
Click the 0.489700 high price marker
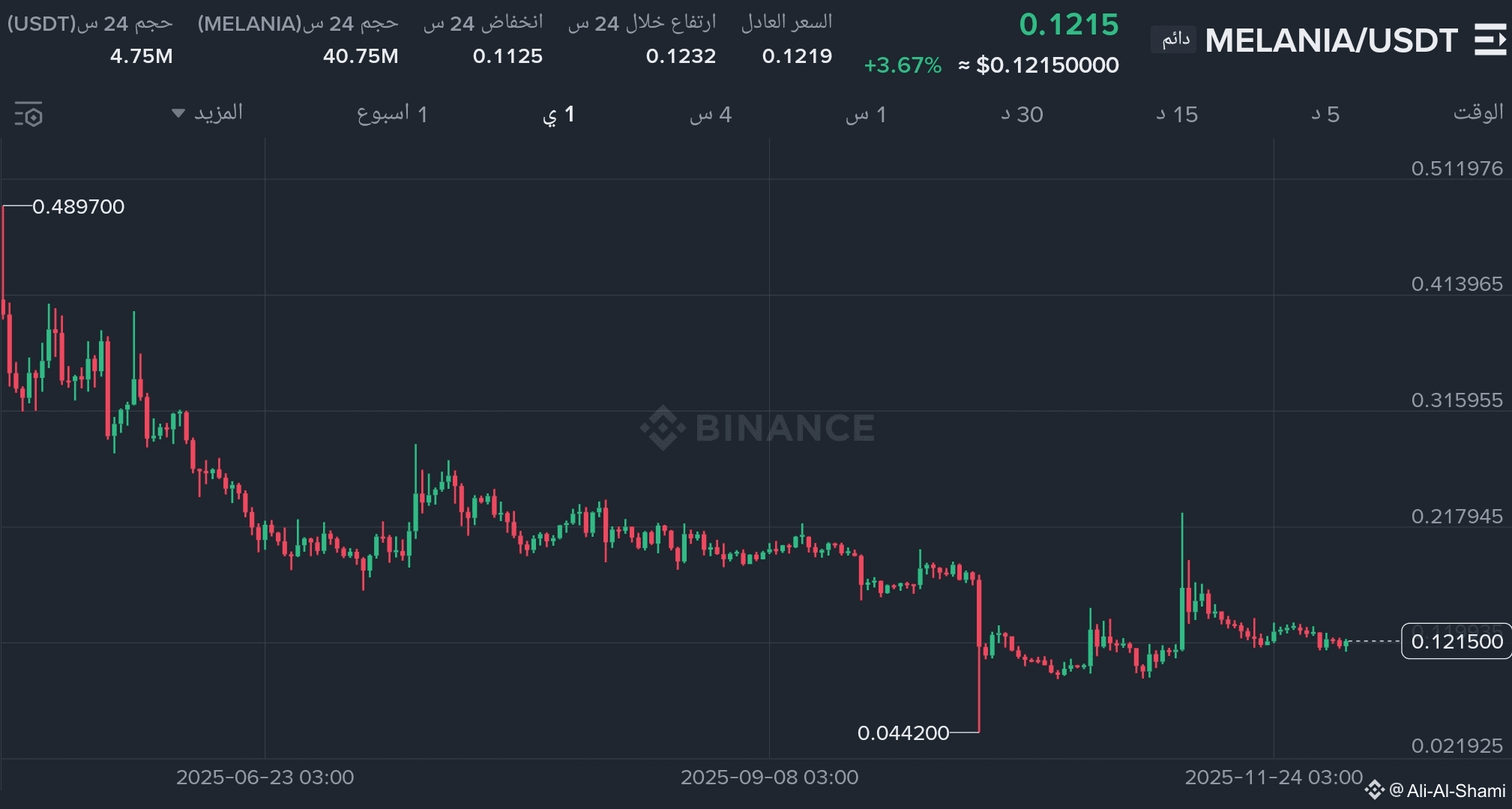(78, 207)
